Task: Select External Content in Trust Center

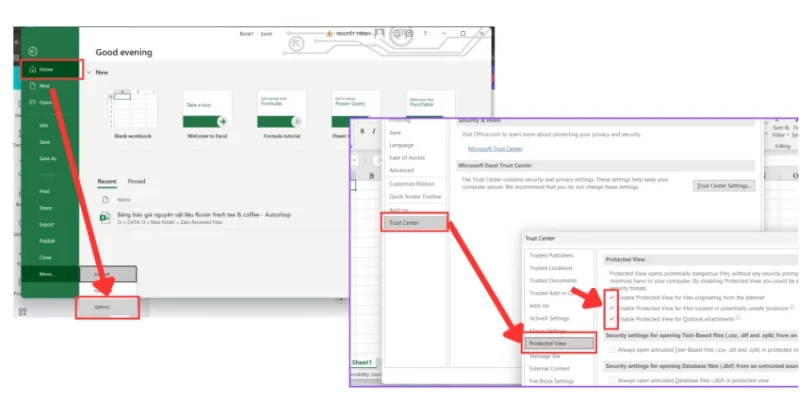Action: click(549, 368)
